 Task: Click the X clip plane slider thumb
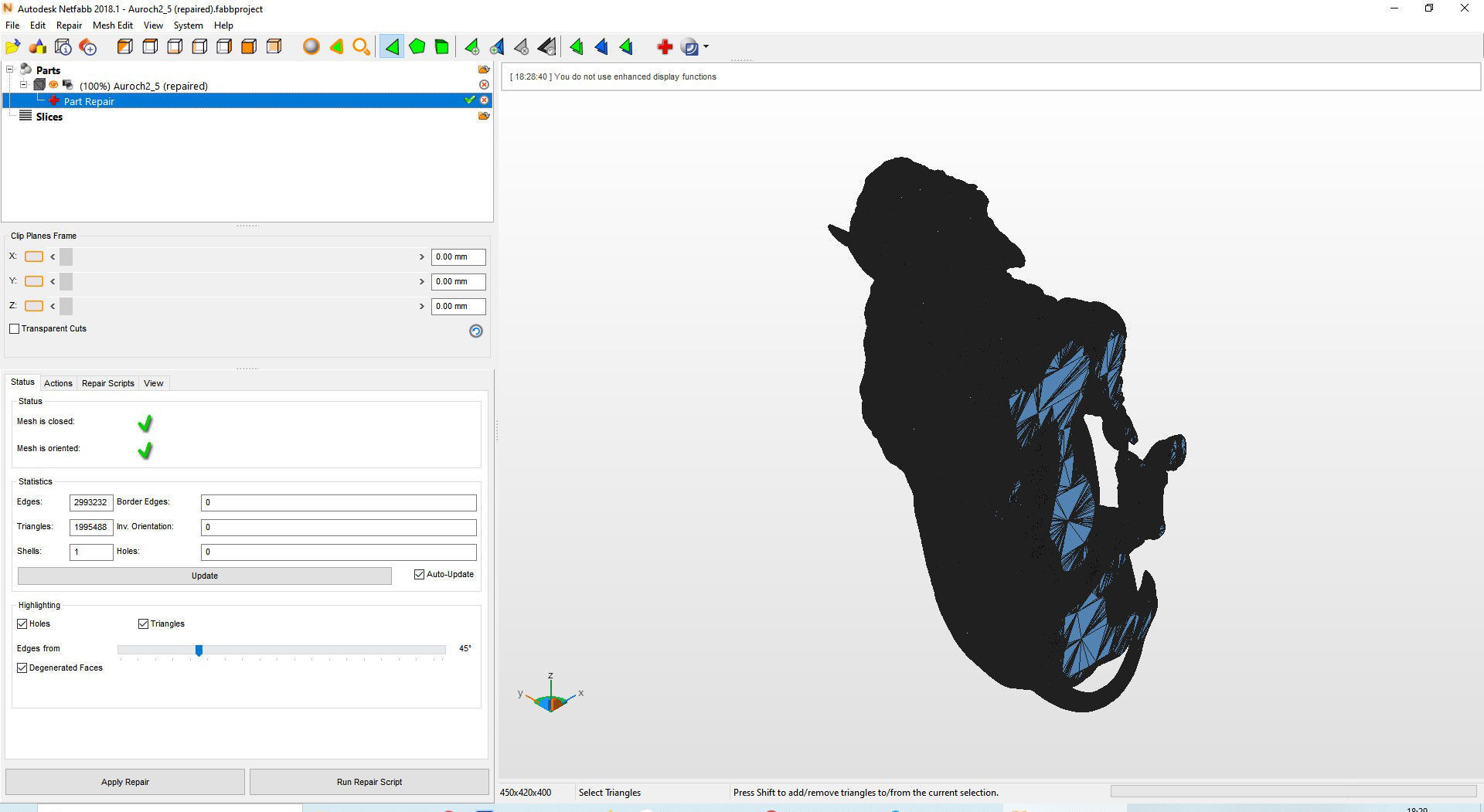click(x=66, y=257)
